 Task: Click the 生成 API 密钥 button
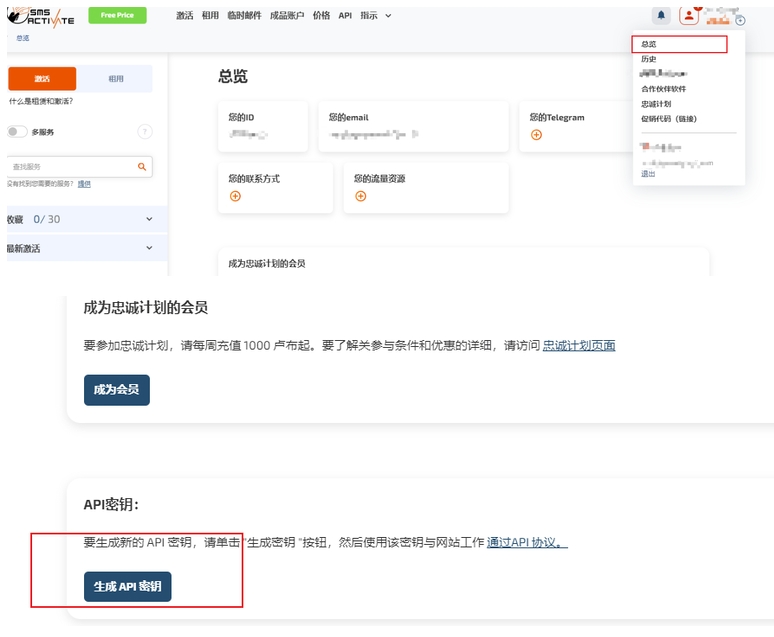pos(127,587)
